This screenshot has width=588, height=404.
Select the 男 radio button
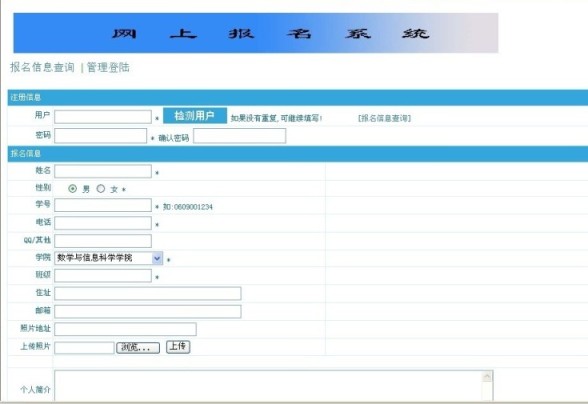[x=72, y=189]
